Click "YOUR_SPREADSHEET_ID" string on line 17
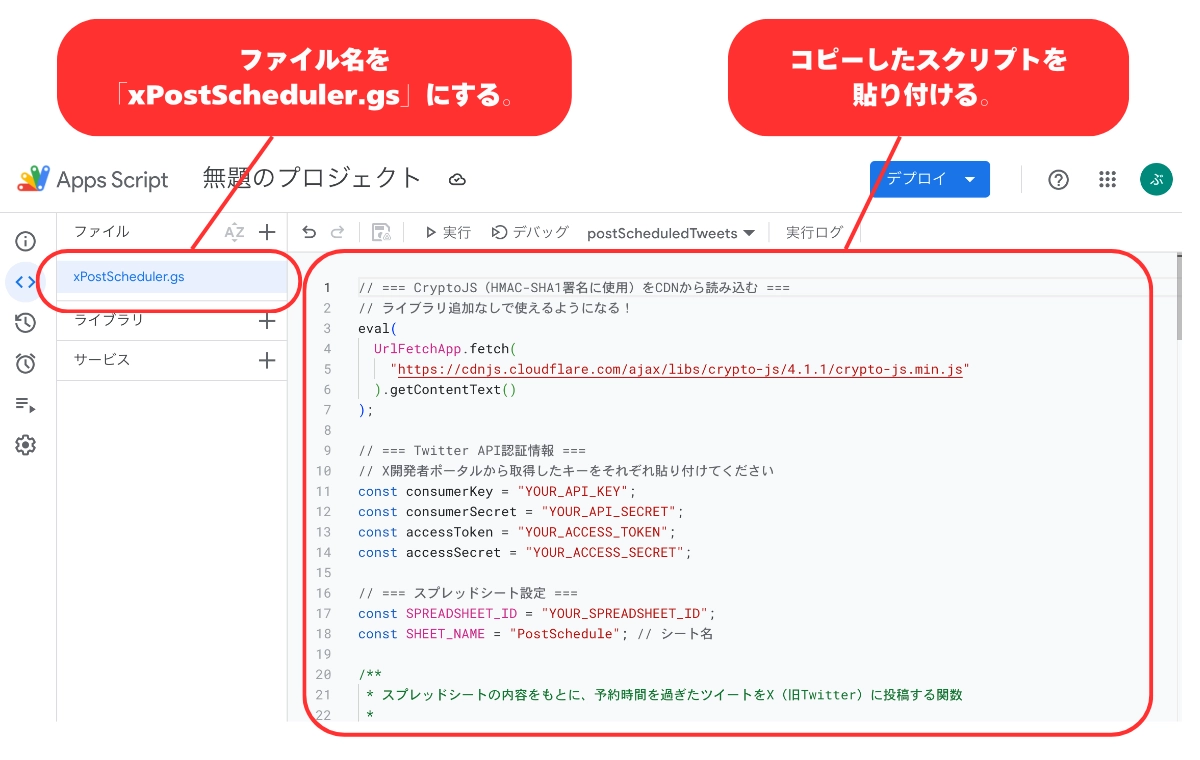Screen dimensions: 1200x760 pos(626,613)
